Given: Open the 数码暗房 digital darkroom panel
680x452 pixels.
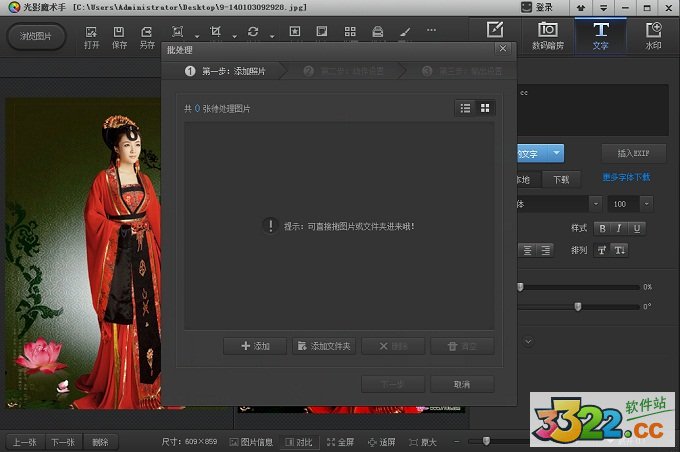Looking at the screenshot, I should coord(547,35).
